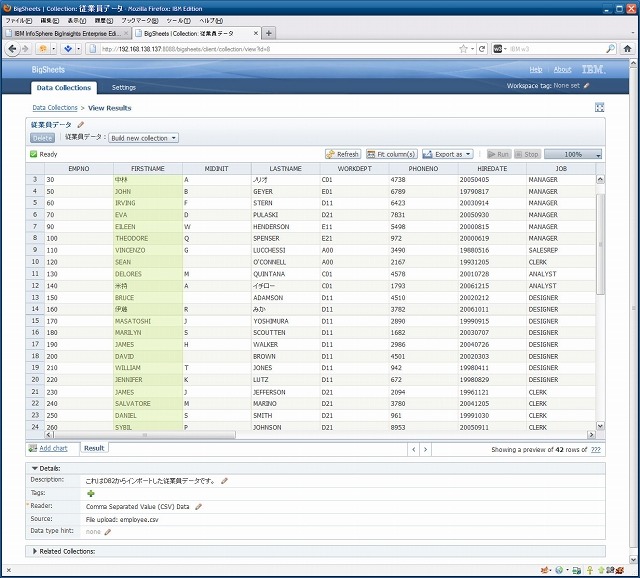
Task: Switch to the Settings tab
Action: pos(124,87)
